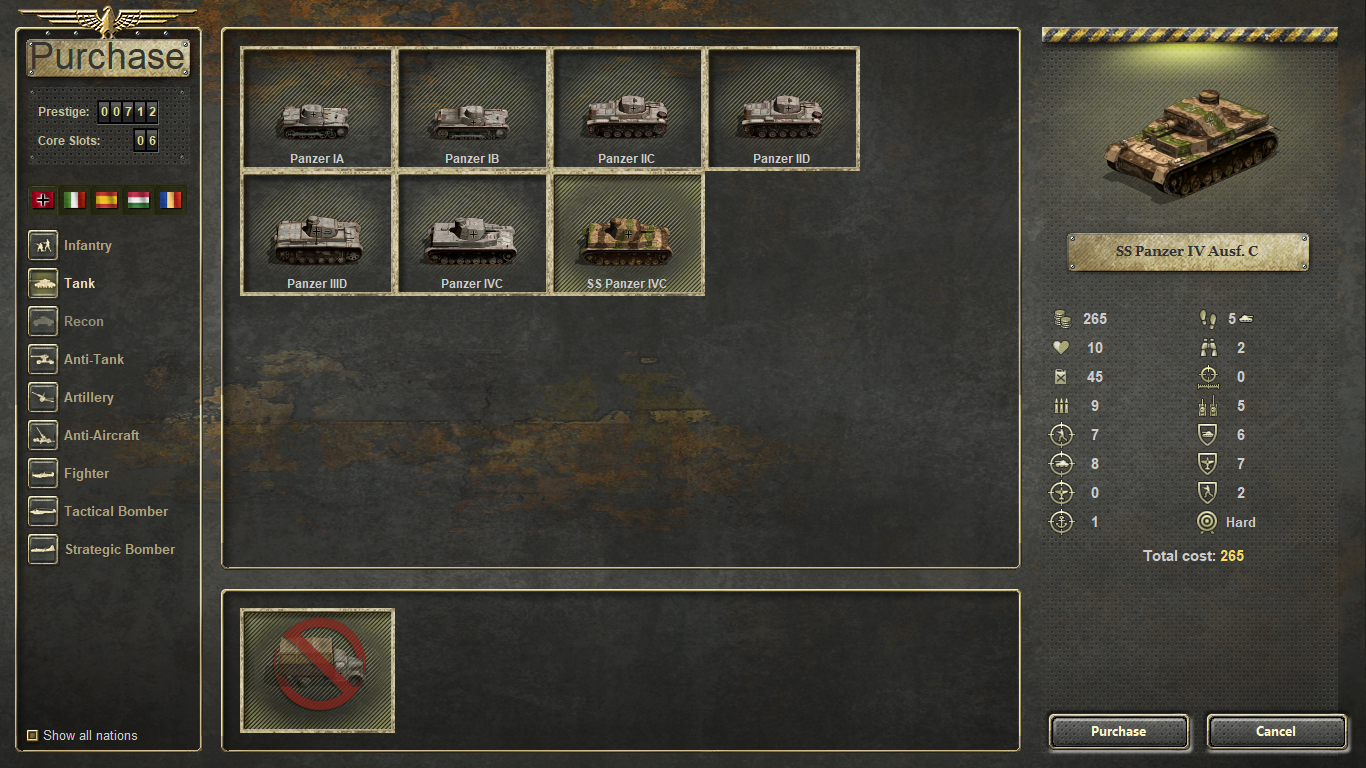This screenshot has height=768, width=1366.
Task: Click the Cancel button
Action: coord(1276,731)
